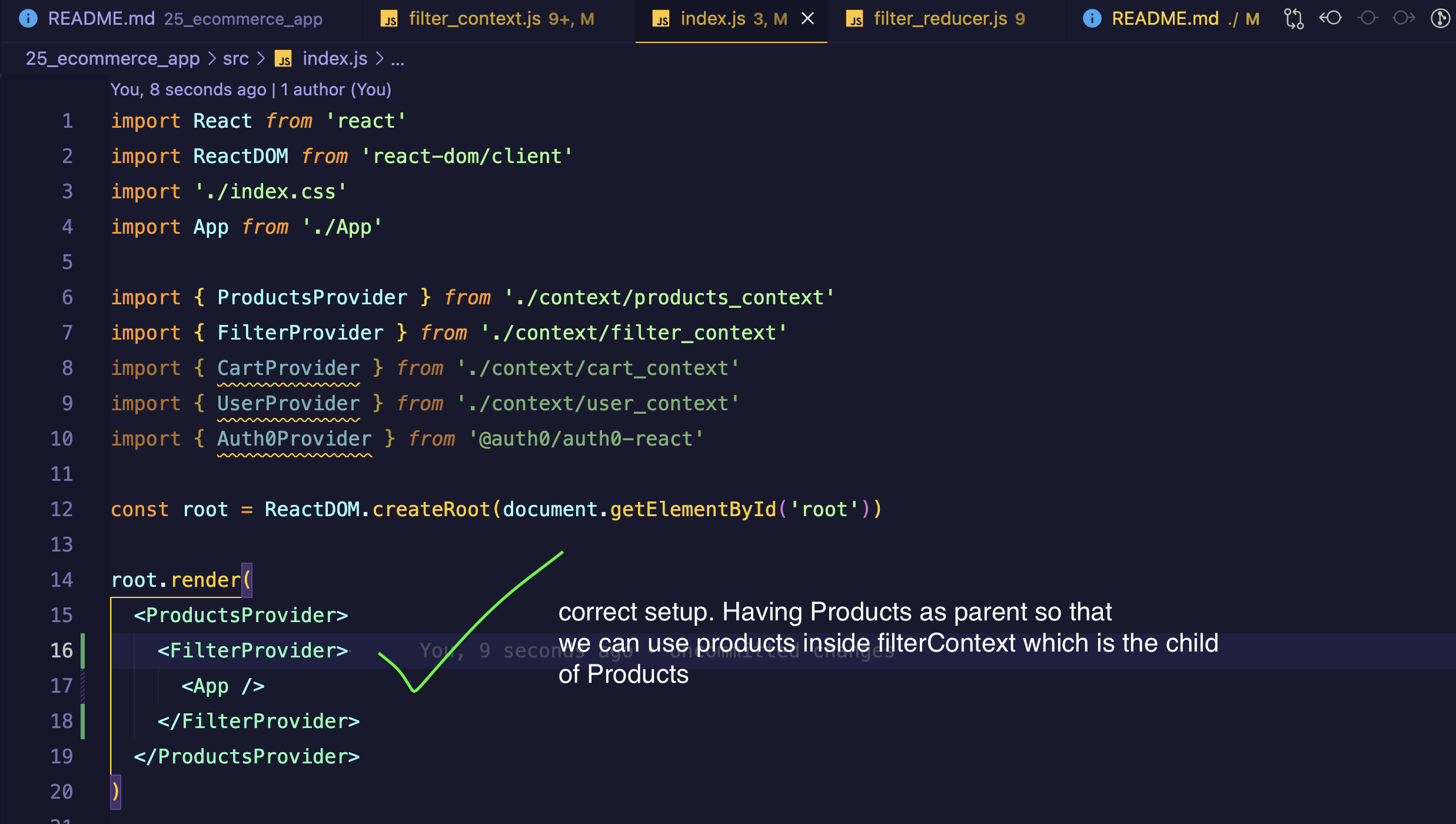Open changes with previous revision icon
Viewport: 1456px width, 824px height.
pyautogui.click(x=1330, y=18)
